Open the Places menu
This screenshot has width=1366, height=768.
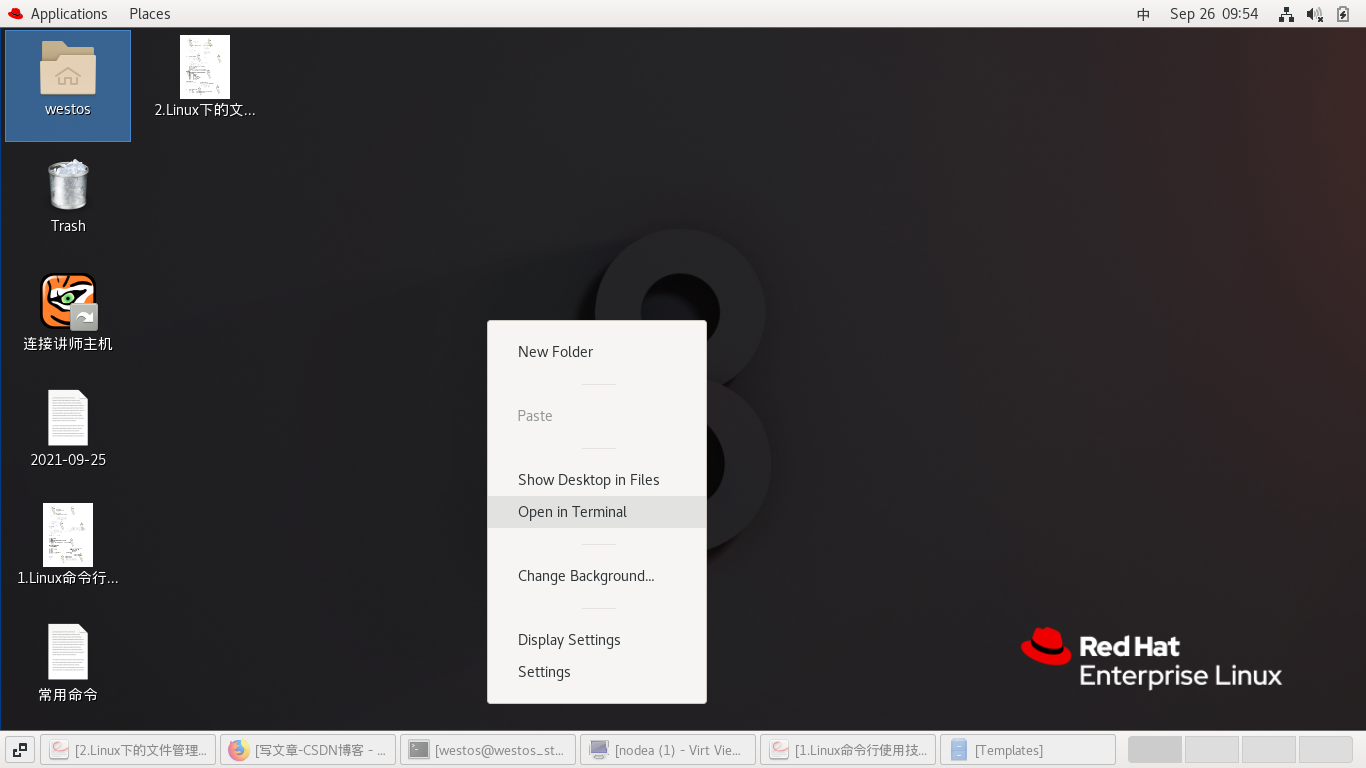(150, 14)
